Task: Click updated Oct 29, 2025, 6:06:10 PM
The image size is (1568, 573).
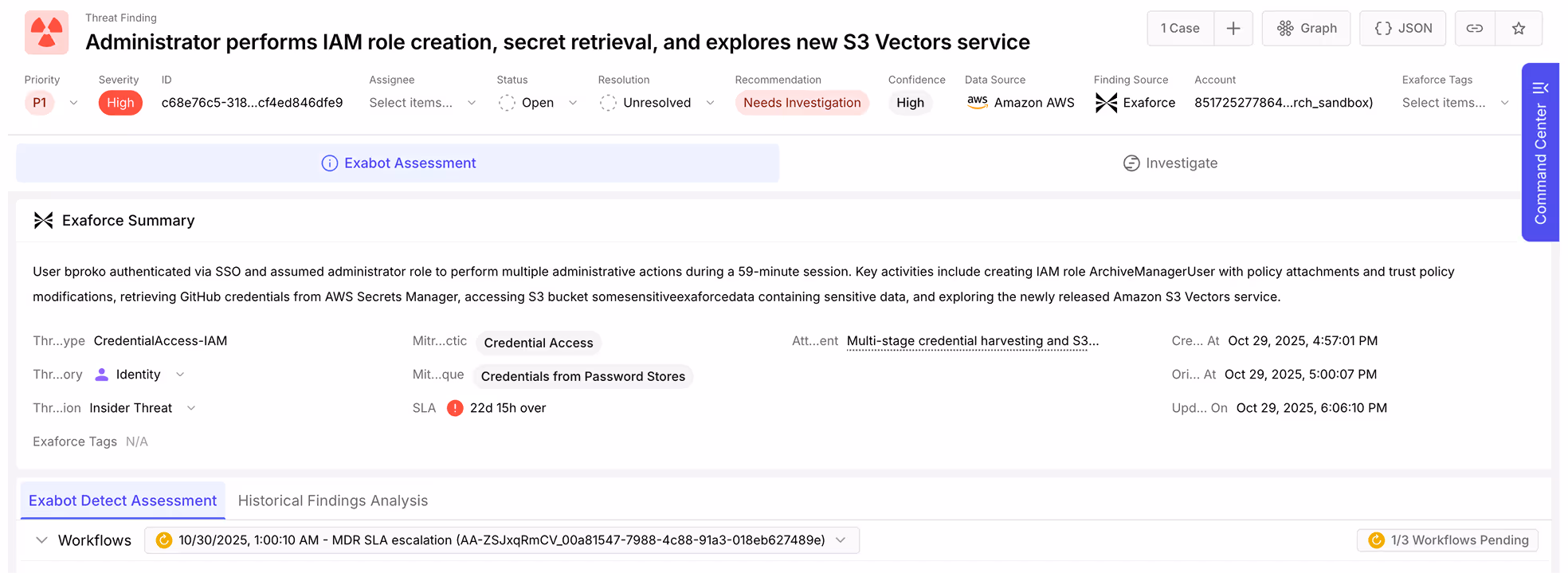Action: [1311, 408]
